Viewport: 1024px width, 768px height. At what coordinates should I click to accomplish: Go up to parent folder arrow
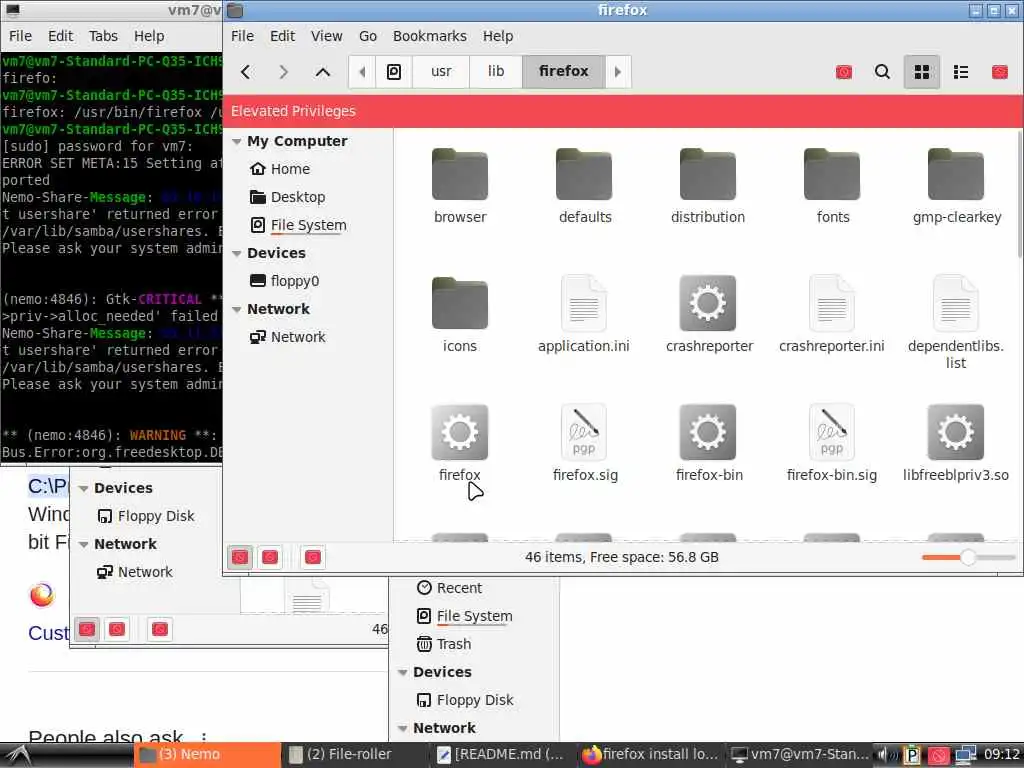(x=323, y=72)
